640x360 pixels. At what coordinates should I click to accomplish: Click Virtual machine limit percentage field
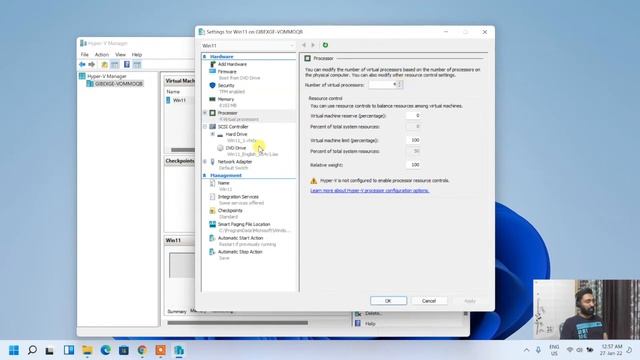(413, 140)
